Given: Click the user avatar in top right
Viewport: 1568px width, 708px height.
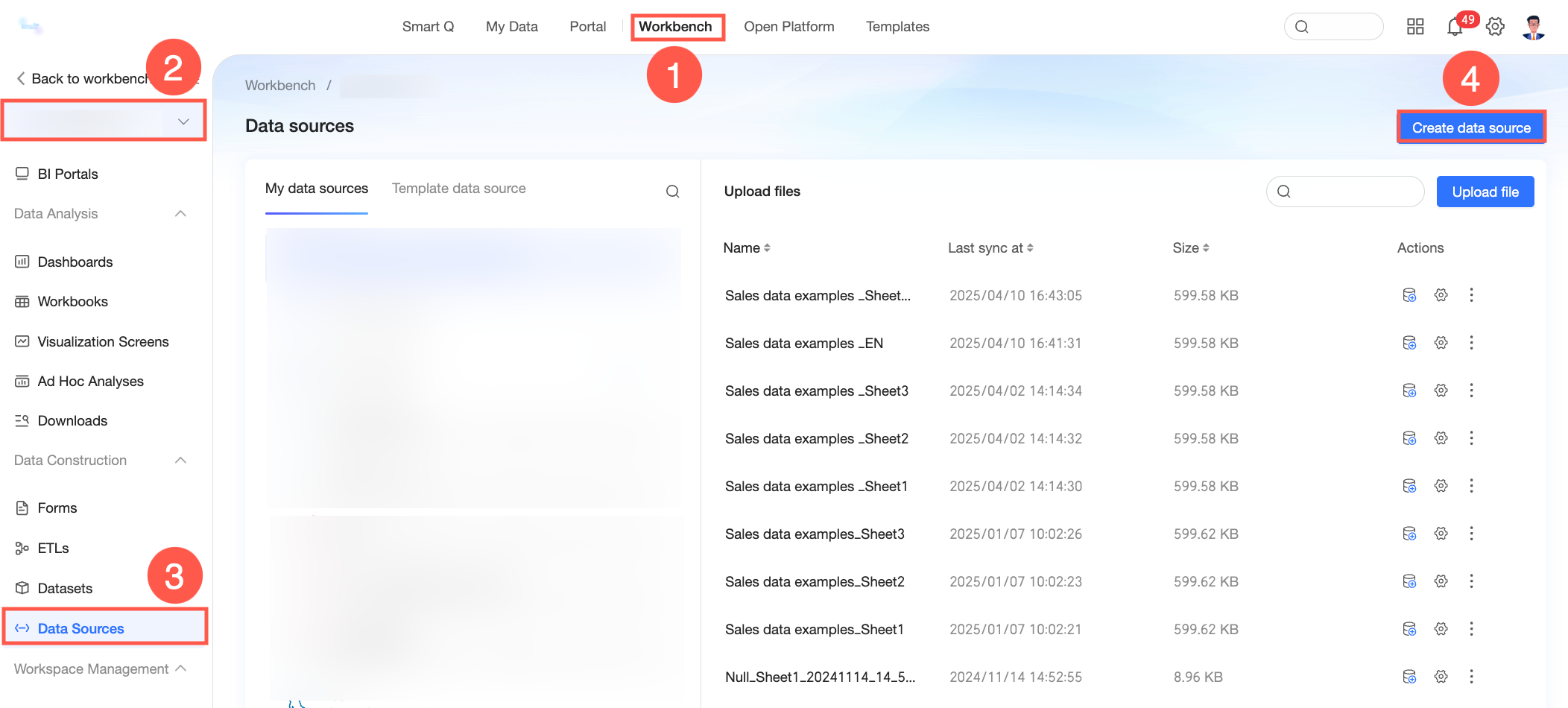Looking at the screenshot, I should coord(1533,27).
